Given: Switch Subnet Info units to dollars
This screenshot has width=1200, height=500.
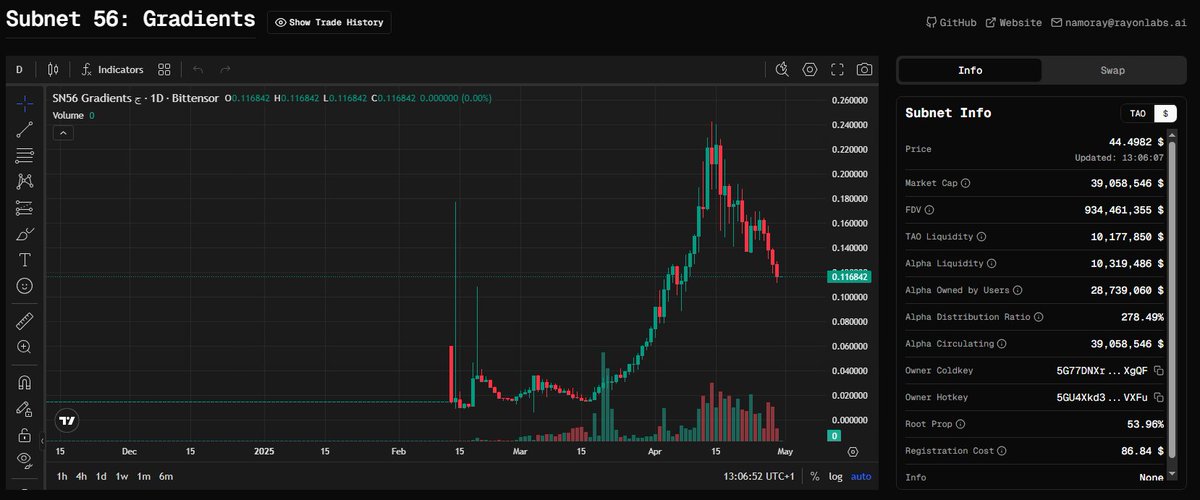Looking at the screenshot, I should click(x=1165, y=114).
